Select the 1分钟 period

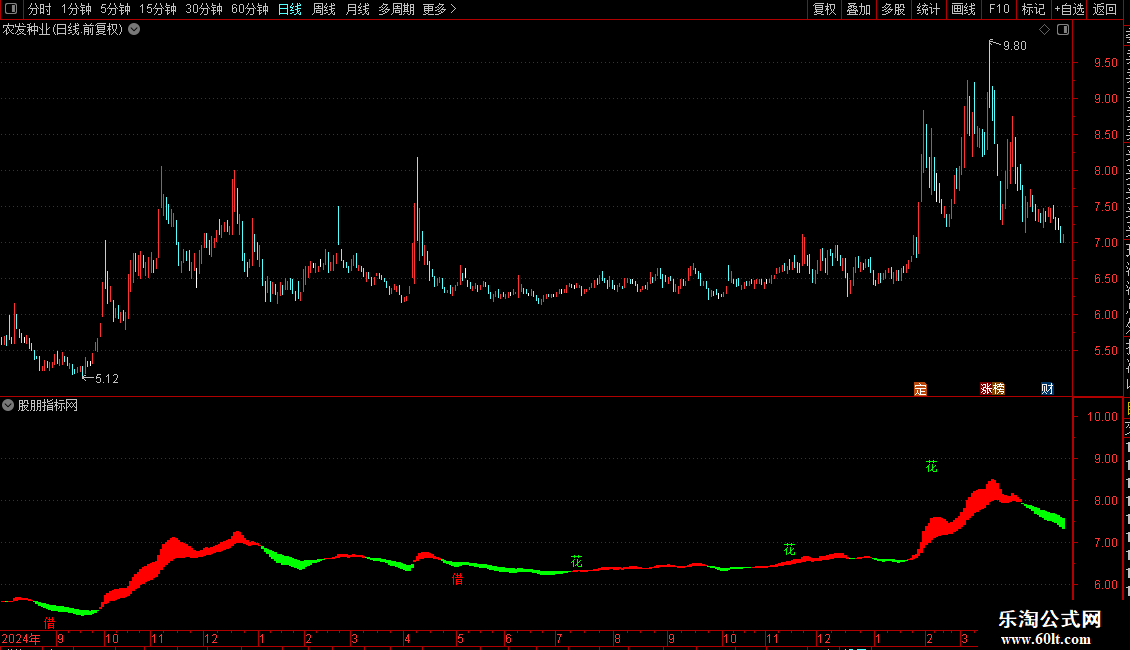[x=76, y=9]
